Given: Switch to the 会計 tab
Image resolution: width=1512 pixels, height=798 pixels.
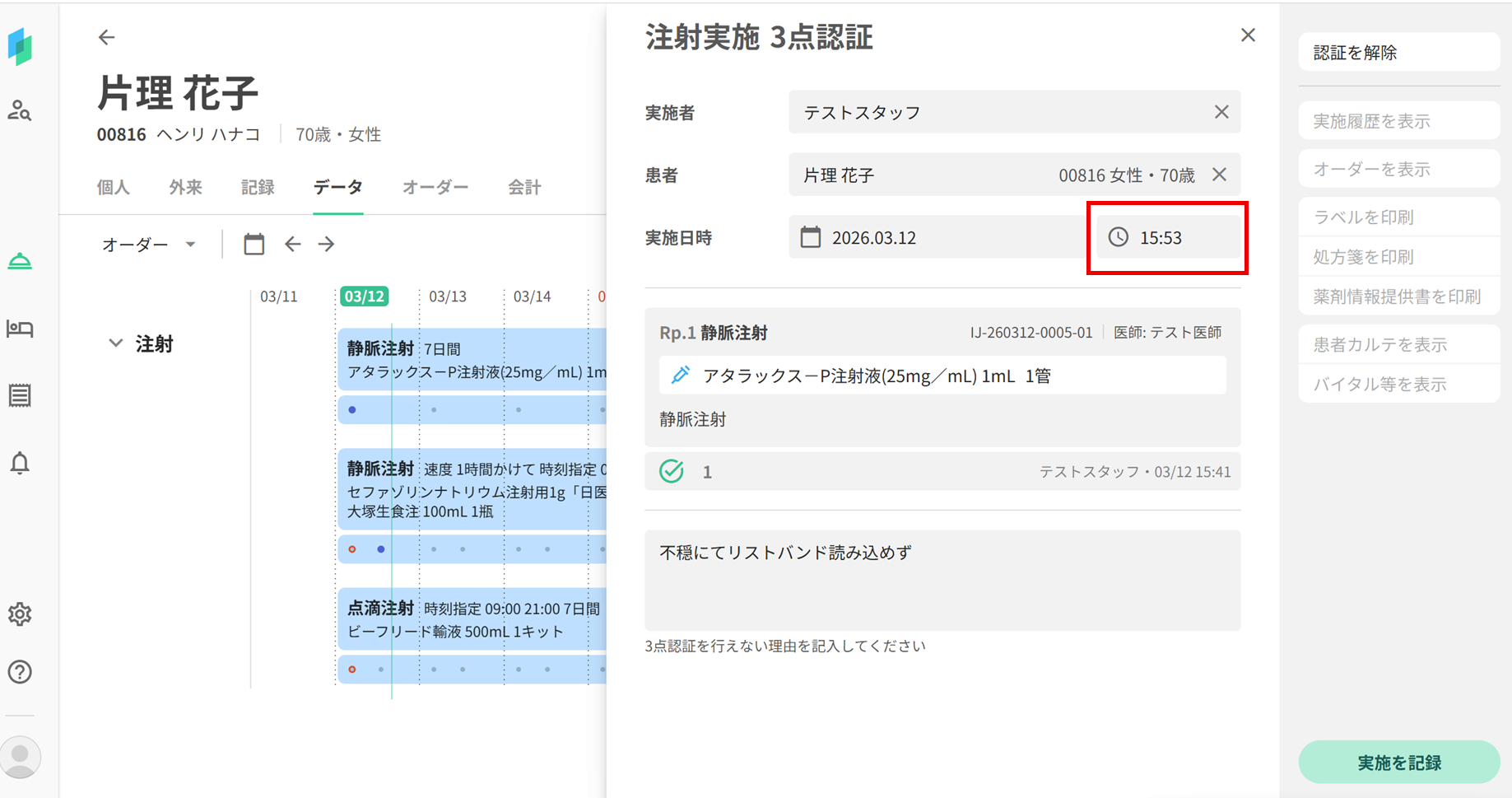Looking at the screenshot, I should pos(524,188).
